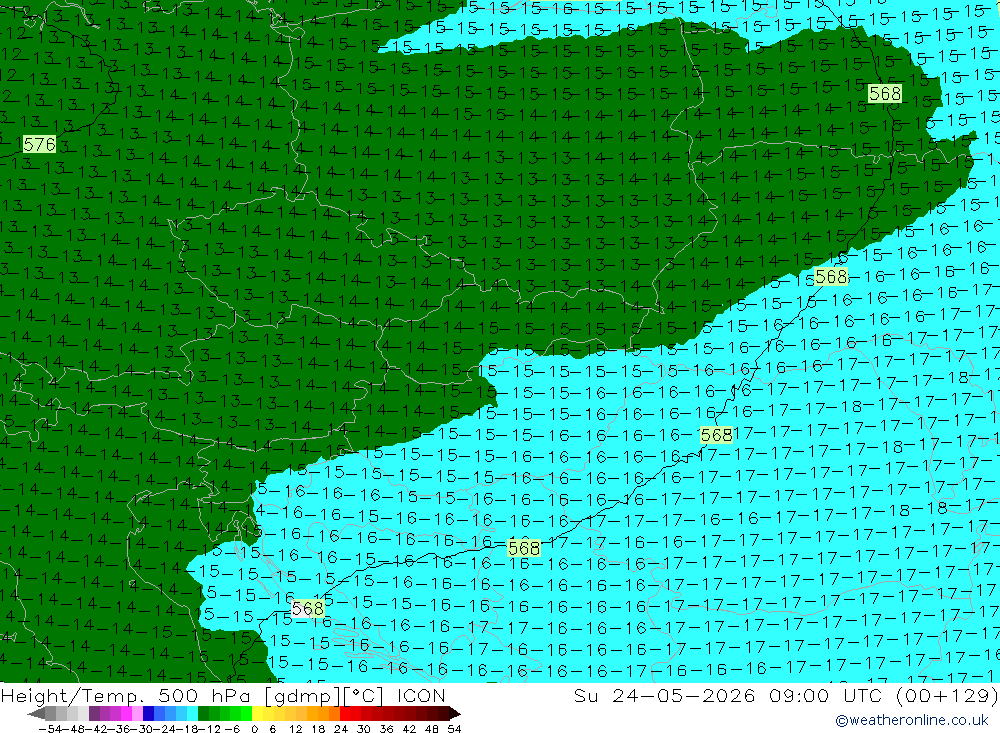Select the map title 'Height/Temp. 500 hPa'
Image resolution: width=1000 pixels, height=733 pixels.
[x=126, y=695]
